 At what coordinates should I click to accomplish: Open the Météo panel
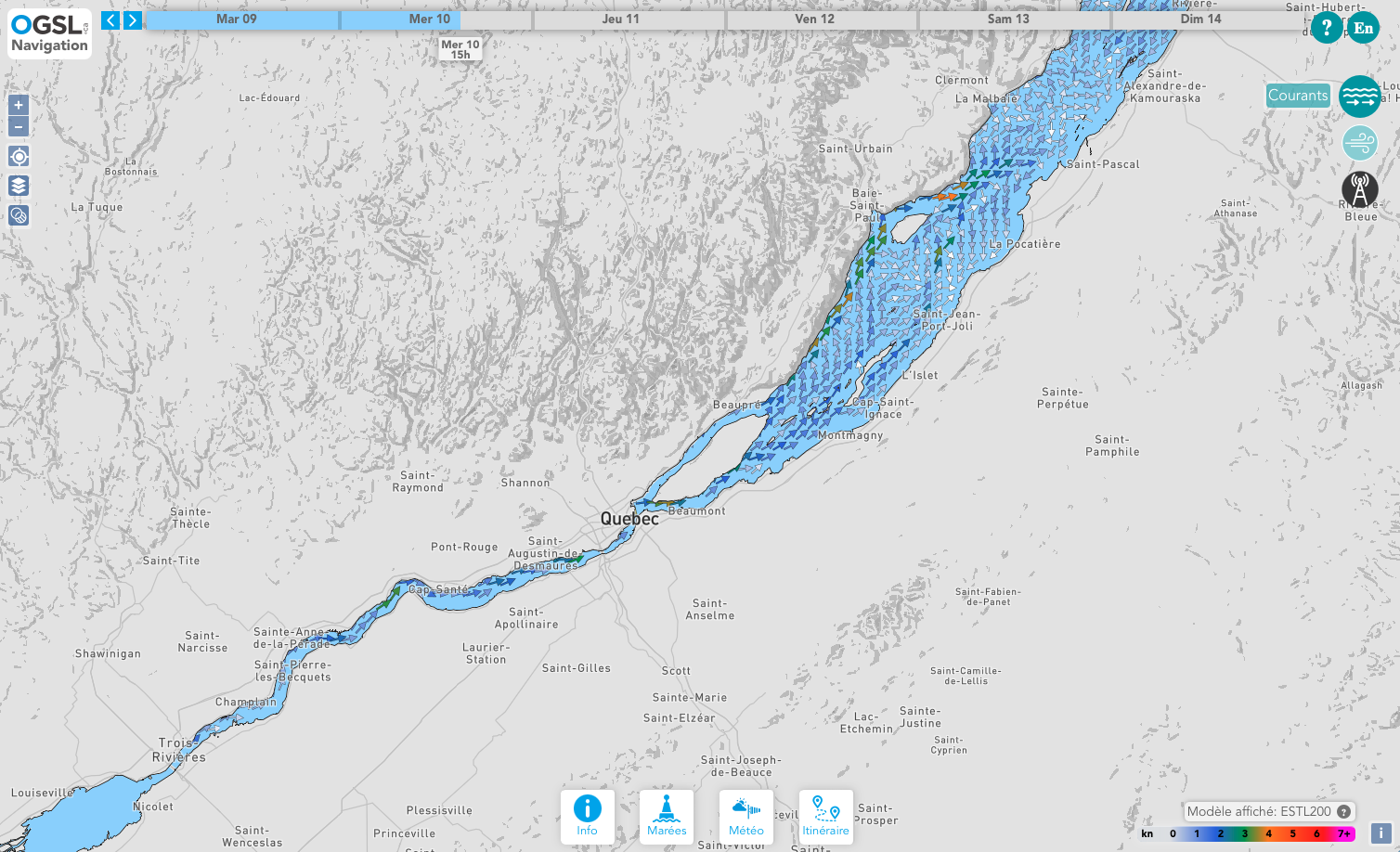click(746, 817)
